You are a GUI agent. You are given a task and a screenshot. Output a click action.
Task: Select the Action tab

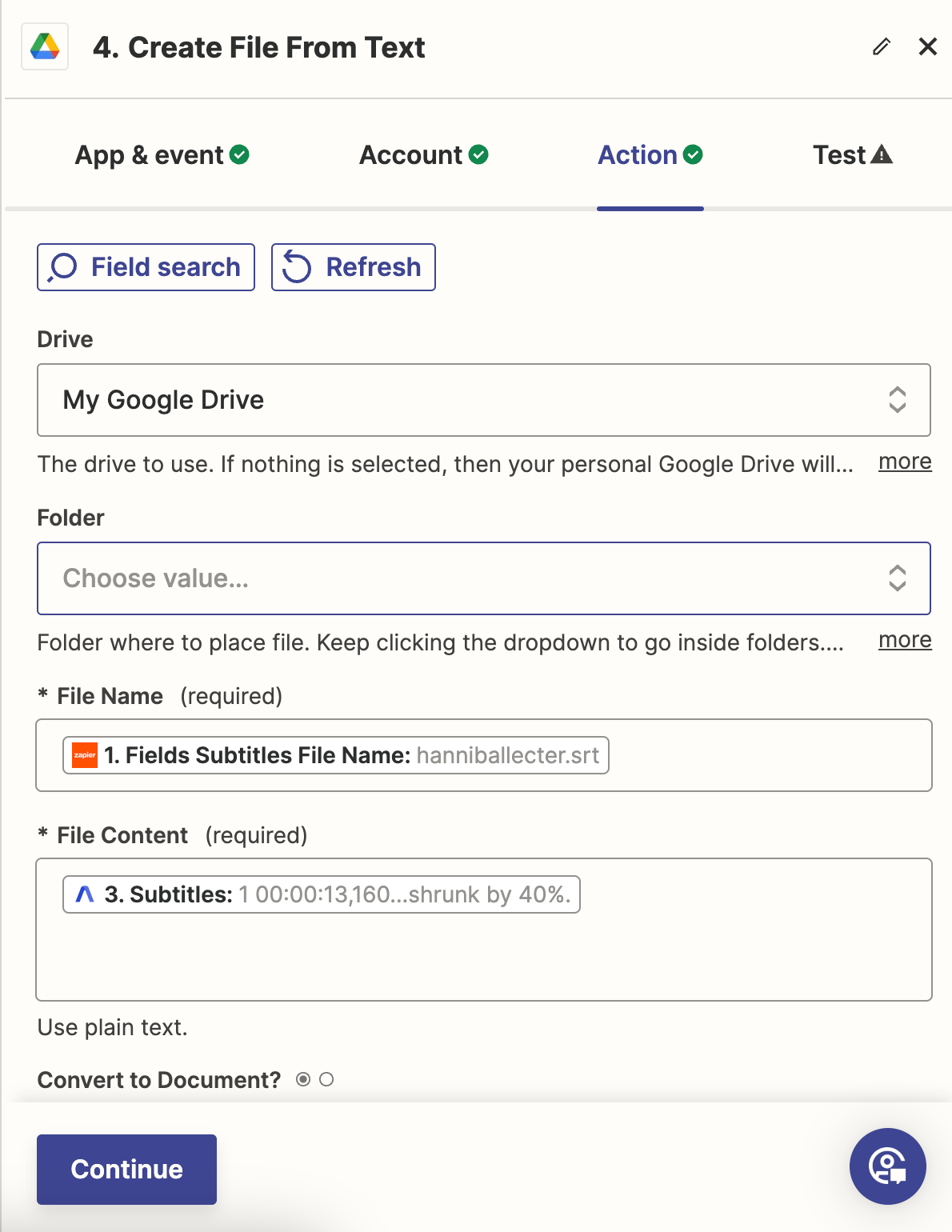coord(650,154)
